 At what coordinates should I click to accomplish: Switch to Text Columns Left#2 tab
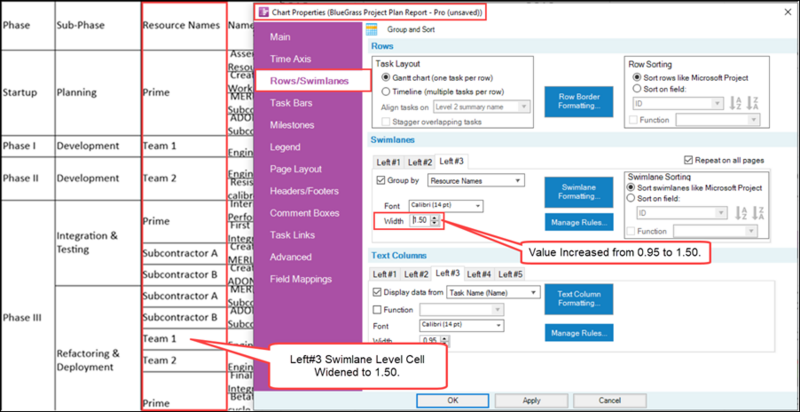point(416,274)
